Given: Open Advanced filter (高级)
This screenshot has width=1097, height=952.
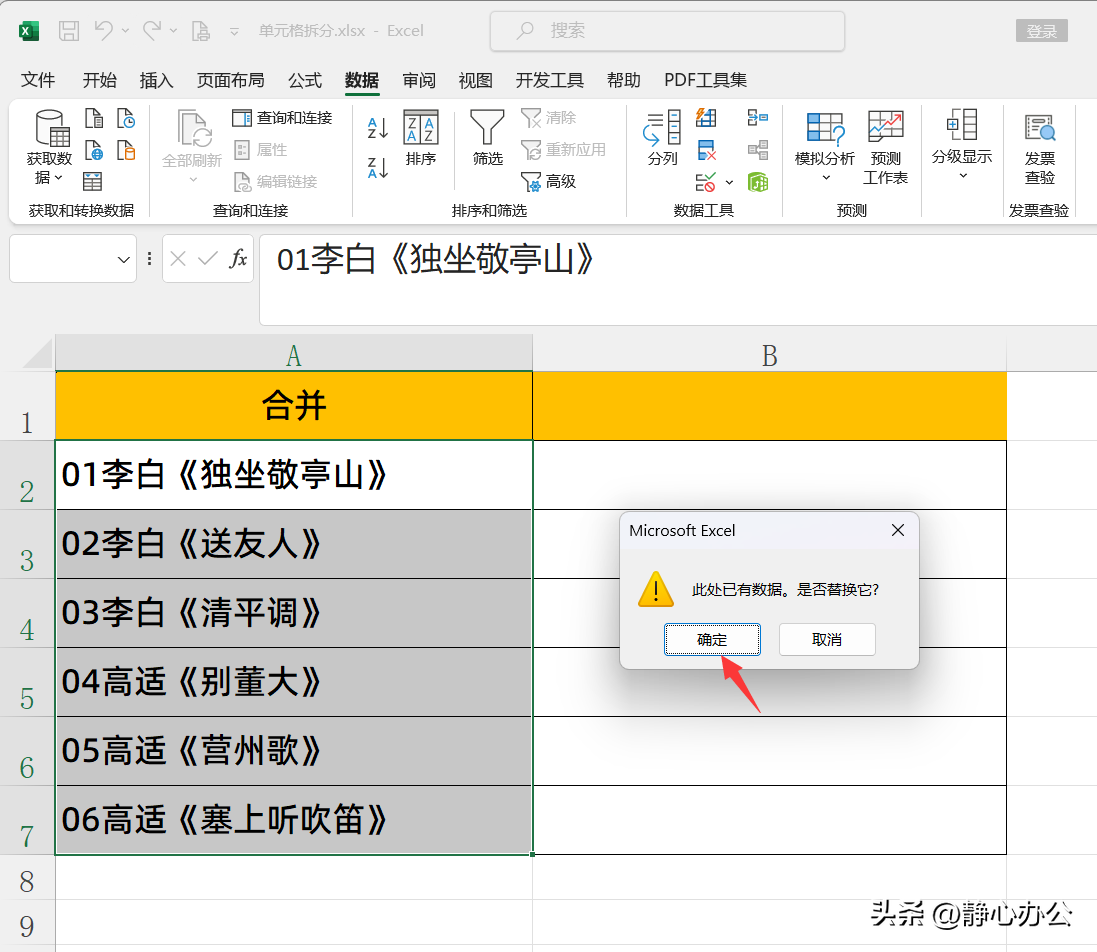Looking at the screenshot, I should (548, 182).
